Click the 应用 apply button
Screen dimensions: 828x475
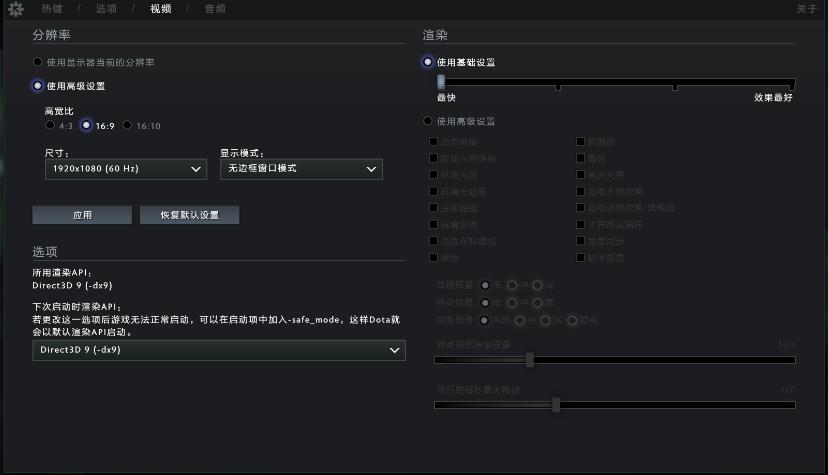coord(82,215)
